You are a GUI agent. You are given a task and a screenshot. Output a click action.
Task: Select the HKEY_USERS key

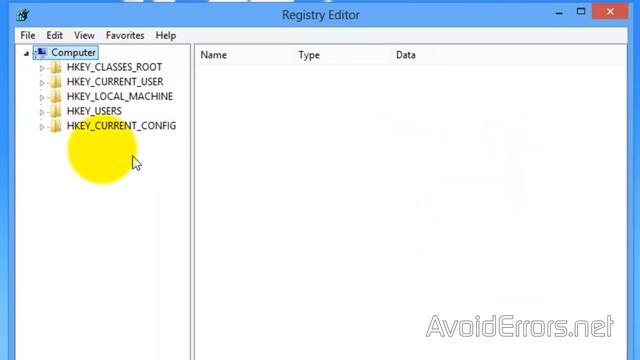pyautogui.click(x=94, y=111)
